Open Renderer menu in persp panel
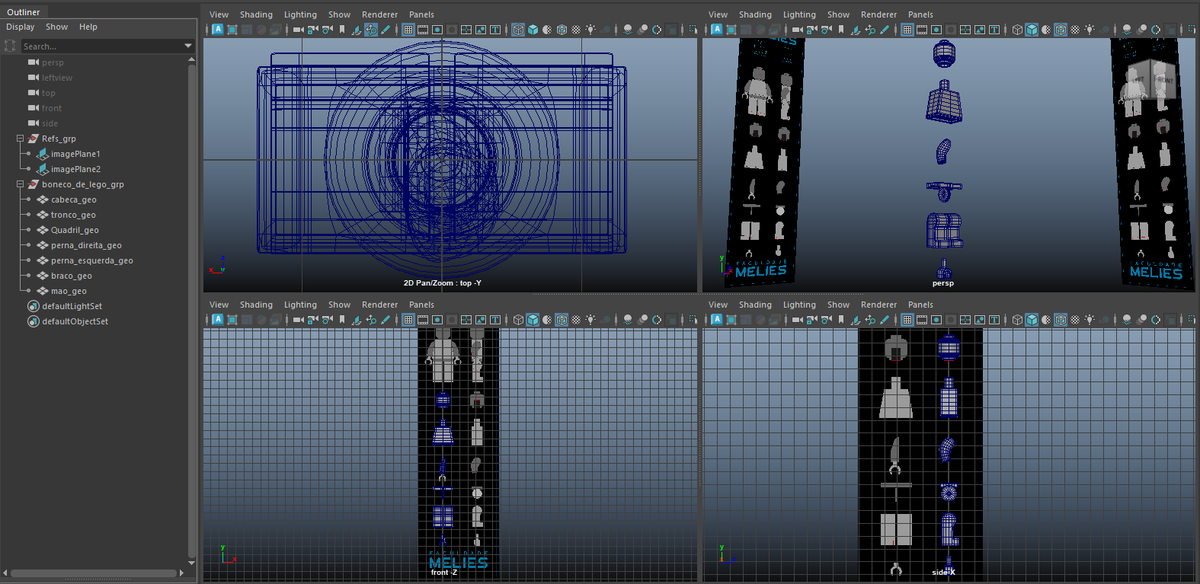1200x584 pixels. point(879,15)
